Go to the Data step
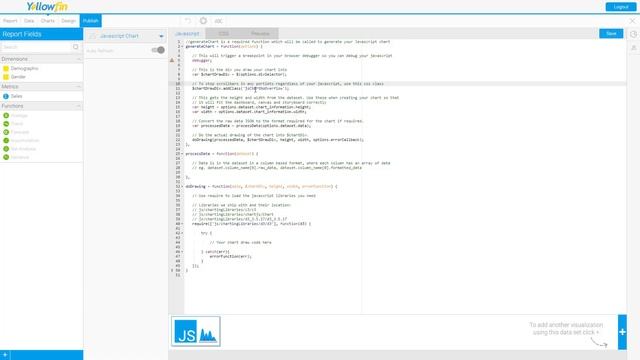 pyautogui.click(x=29, y=21)
